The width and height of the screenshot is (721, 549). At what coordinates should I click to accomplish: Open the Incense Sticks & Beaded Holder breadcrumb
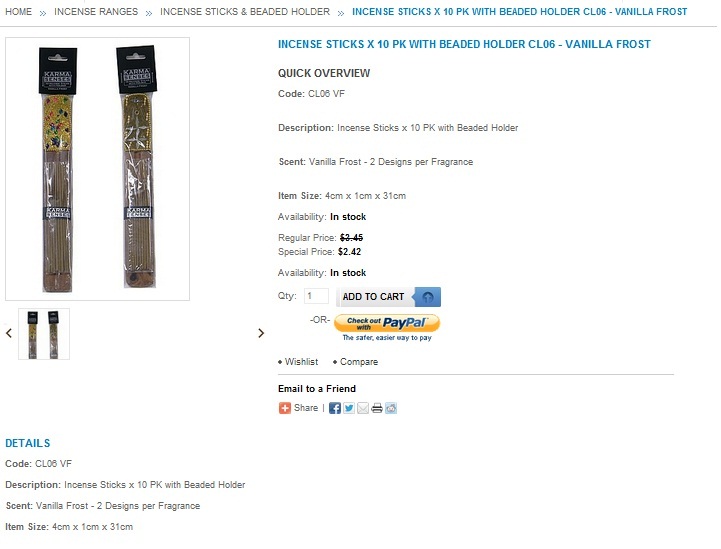tap(245, 11)
